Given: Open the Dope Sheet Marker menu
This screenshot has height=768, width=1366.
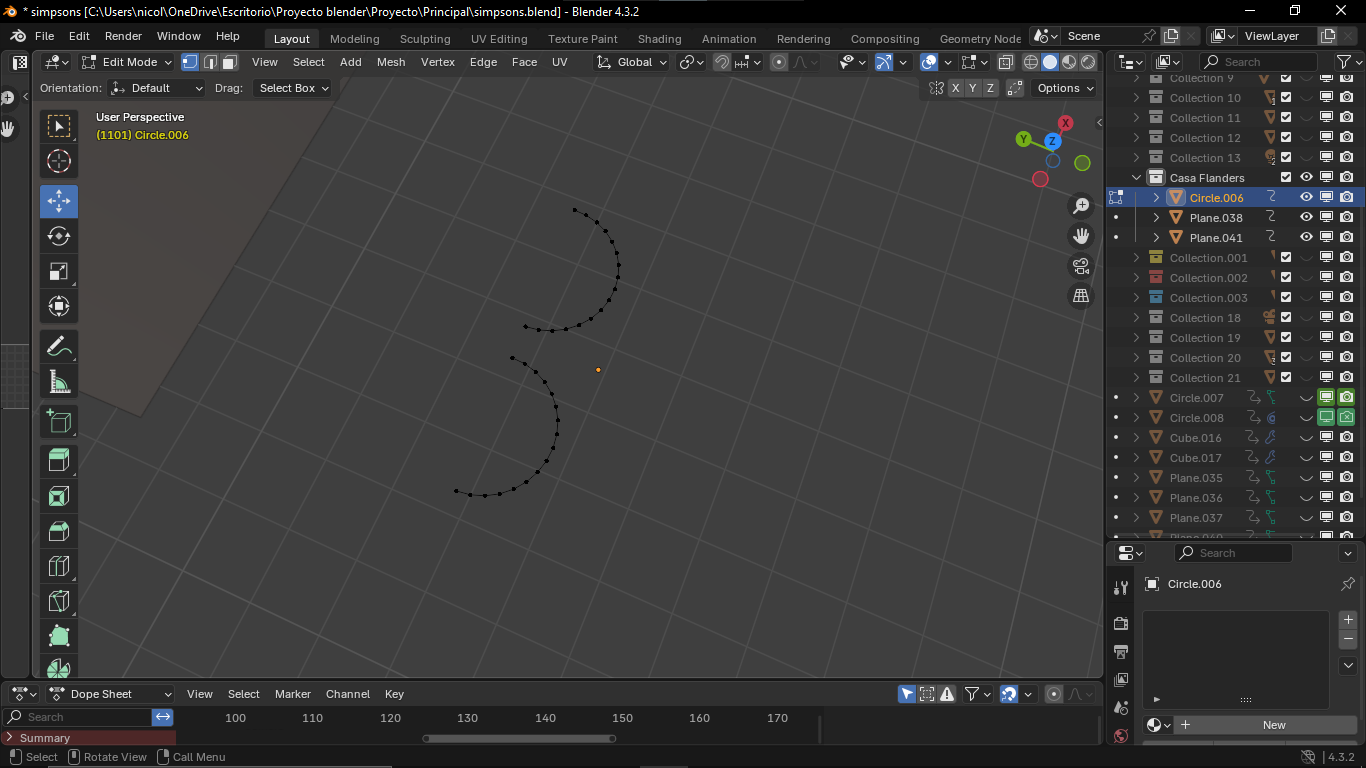Looking at the screenshot, I should click(x=293, y=694).
